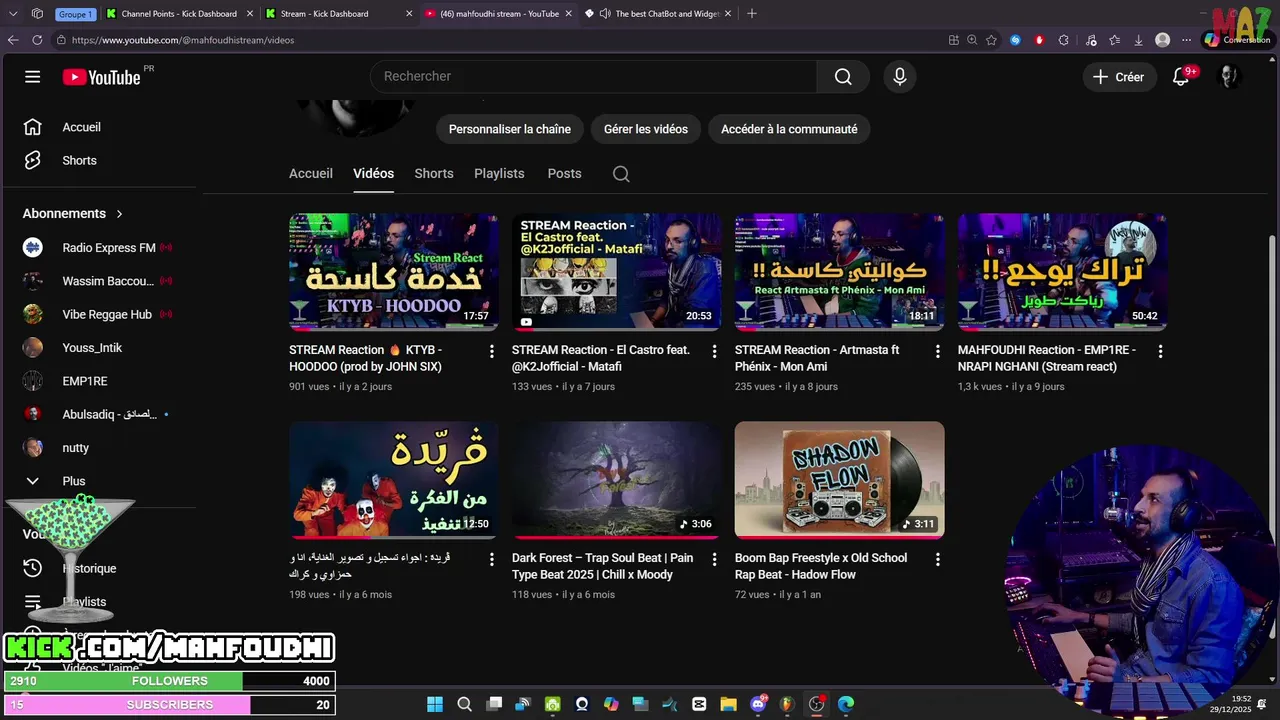This screenshot has width=1280, height=720.
Task: Open more options for El Castro Matafi video
Action: pos(714,351)
